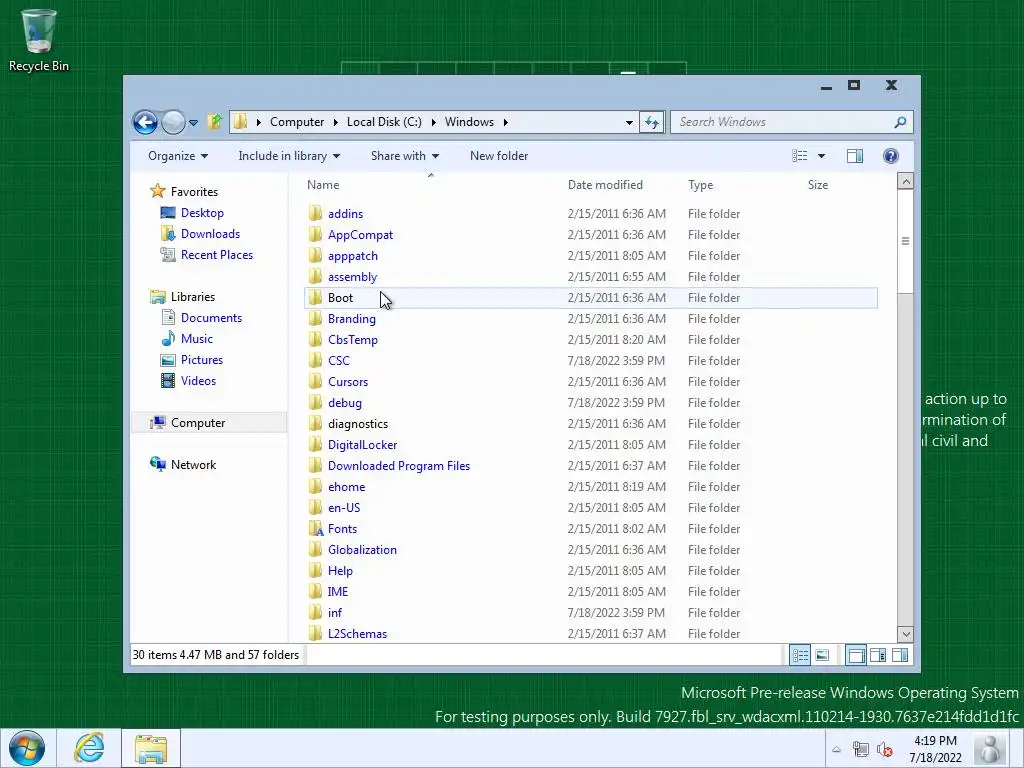Open Downloads under Favorites
The image size is (1024, 768).
point(210,234)
